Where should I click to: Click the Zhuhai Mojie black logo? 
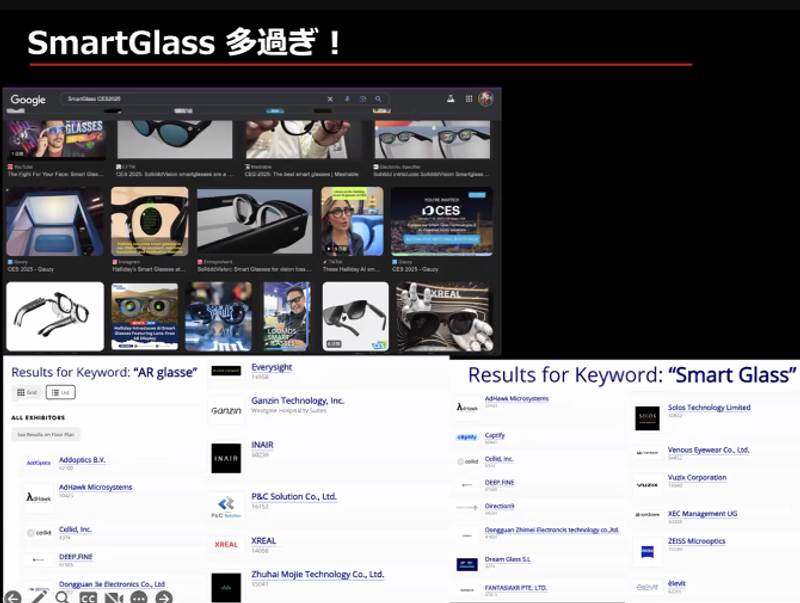226,588
